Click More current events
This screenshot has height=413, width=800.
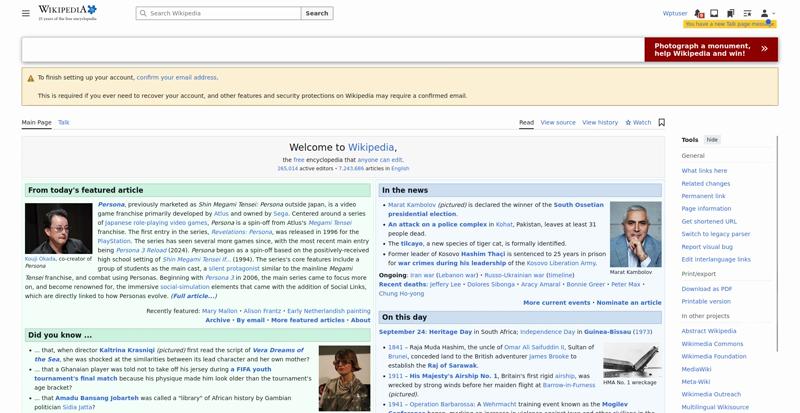click(x=557, y=303)
